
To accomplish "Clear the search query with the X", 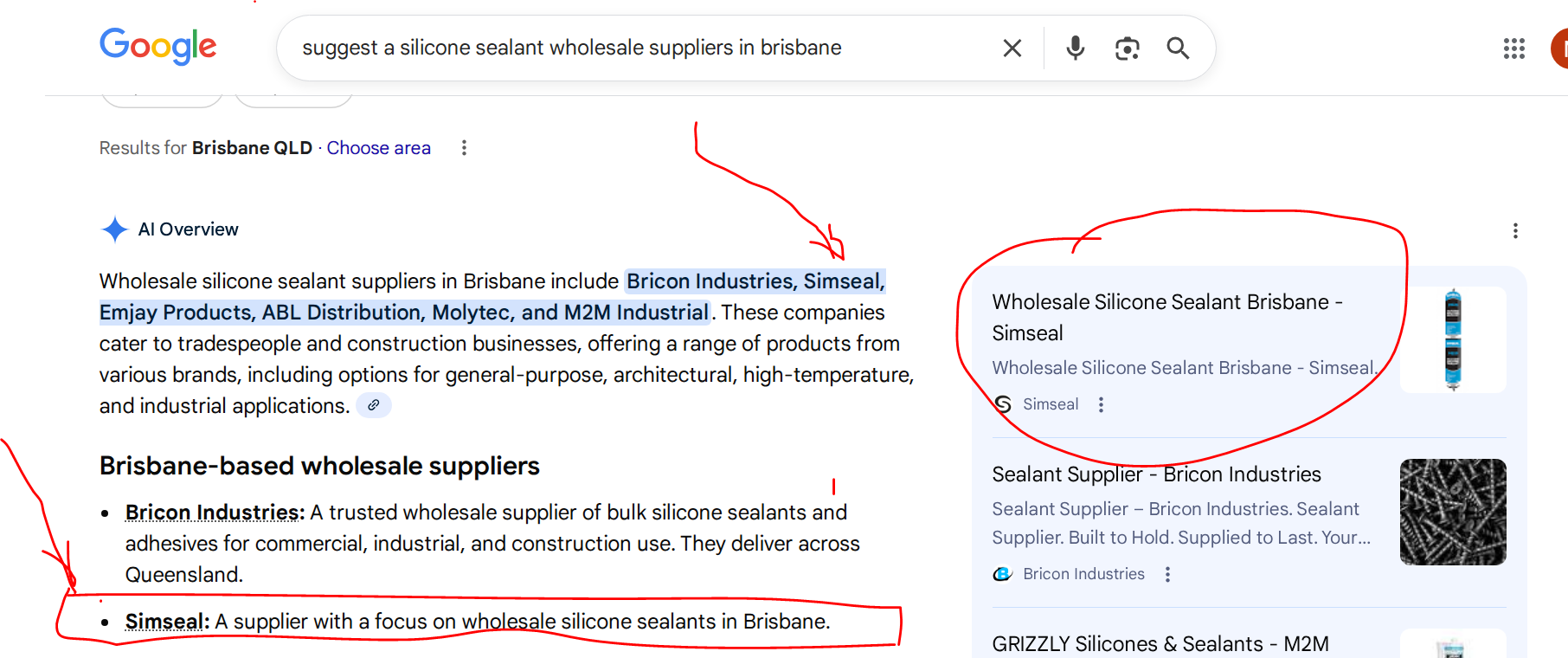I will (x=1012, y=48).
